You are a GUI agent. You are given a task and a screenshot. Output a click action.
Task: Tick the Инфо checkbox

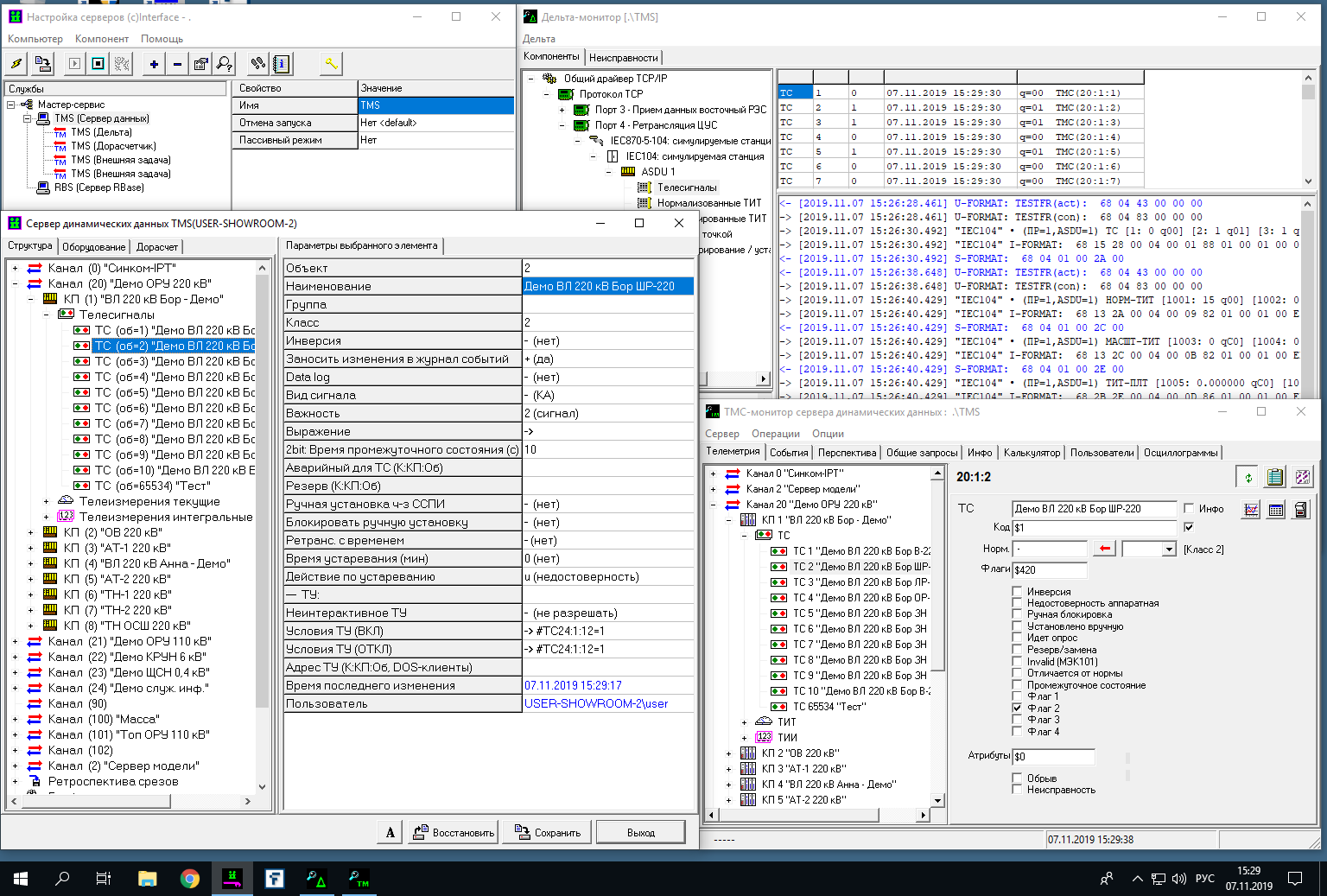click(x=1190, y=509)
